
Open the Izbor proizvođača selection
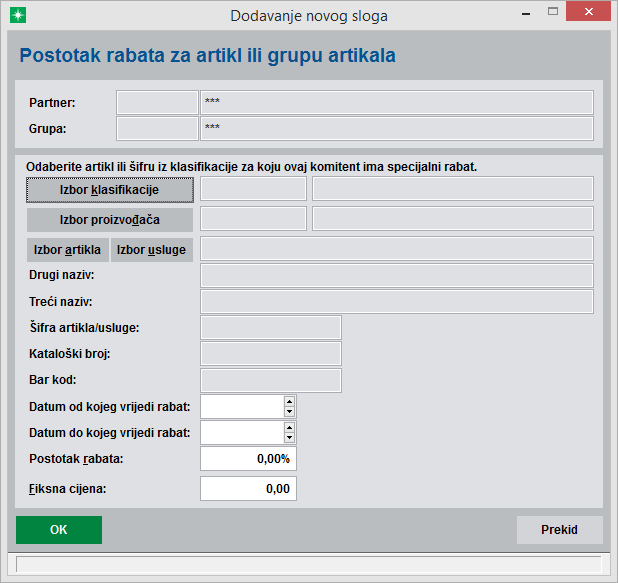pos(110,220)
